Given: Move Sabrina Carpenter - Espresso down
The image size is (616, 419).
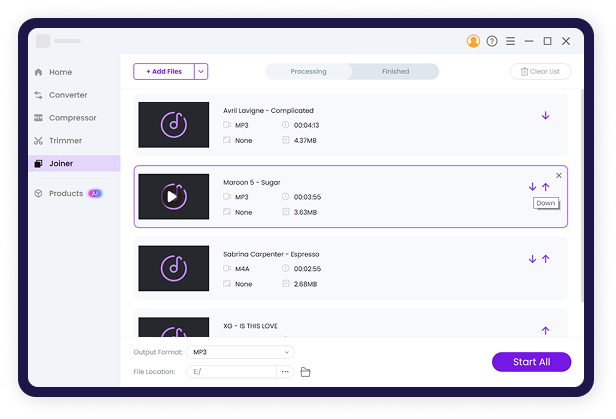Looking at the screenshot, I should (x=532, y=259).
